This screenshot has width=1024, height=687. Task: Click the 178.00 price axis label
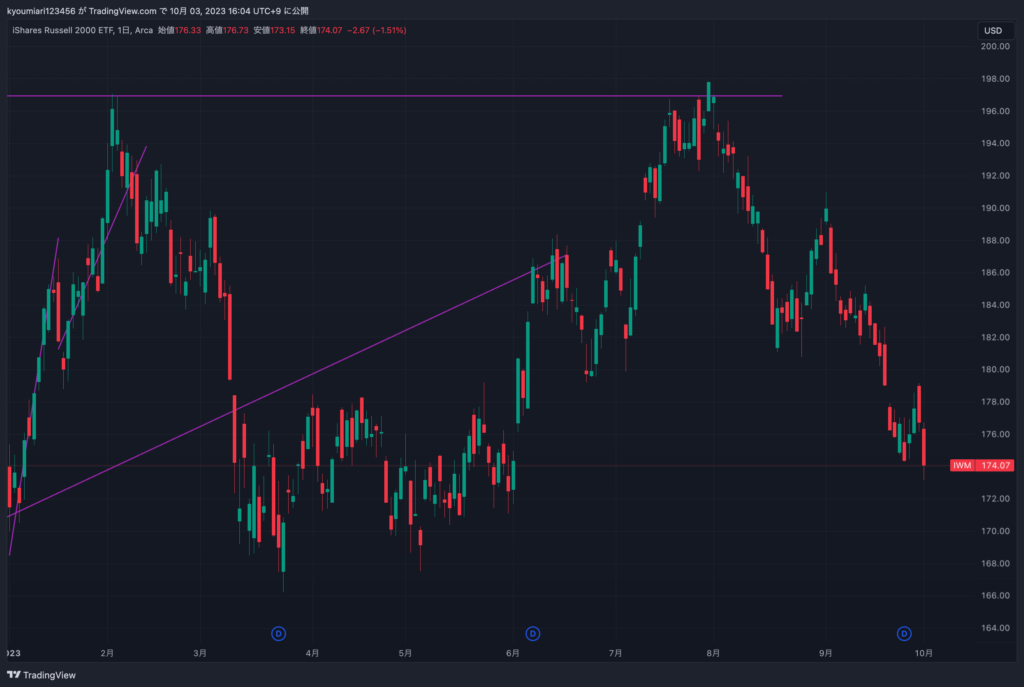click(x=995, y=402)
